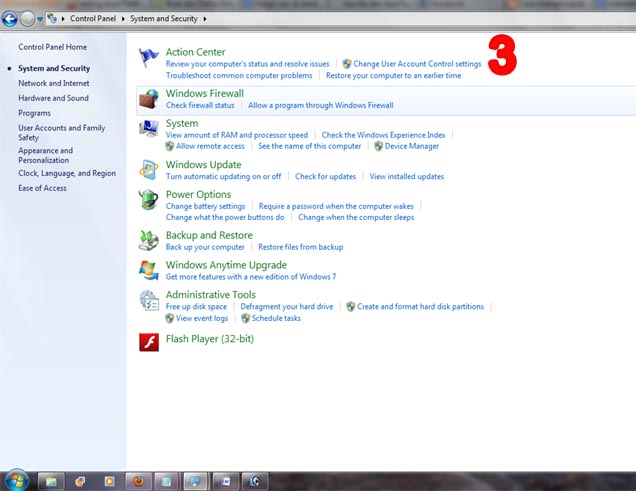Click View event logs
This screenshot has height=491, width=636.
click(202, 318)
